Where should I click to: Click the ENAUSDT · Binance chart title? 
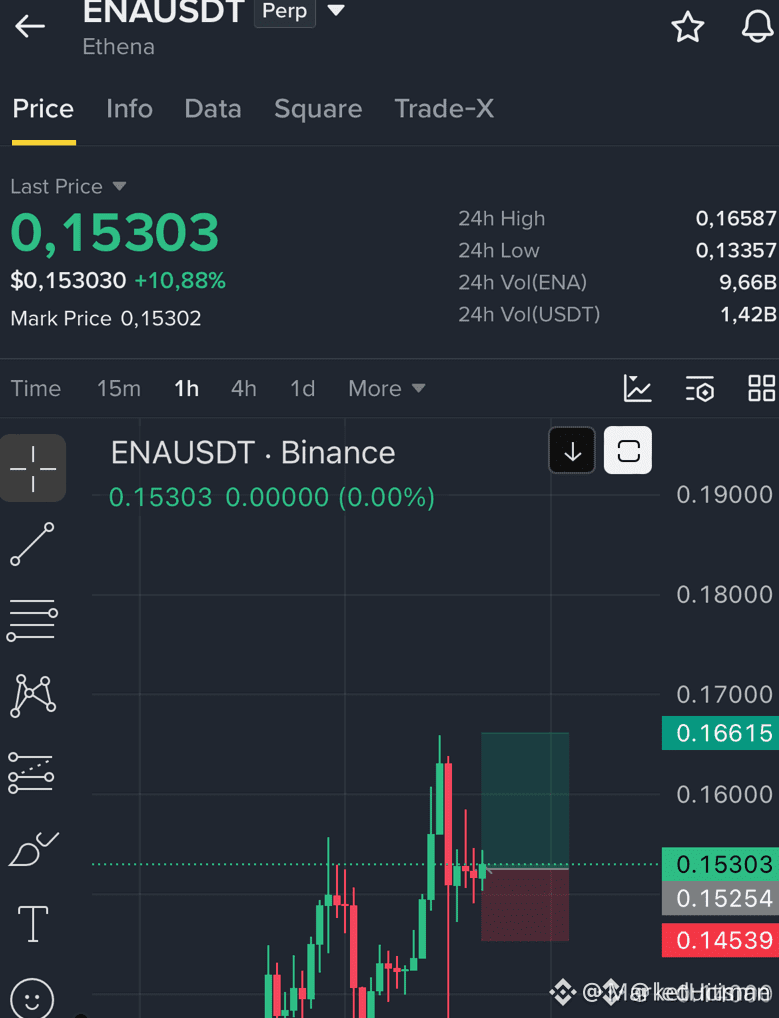(x=253, y=453)
